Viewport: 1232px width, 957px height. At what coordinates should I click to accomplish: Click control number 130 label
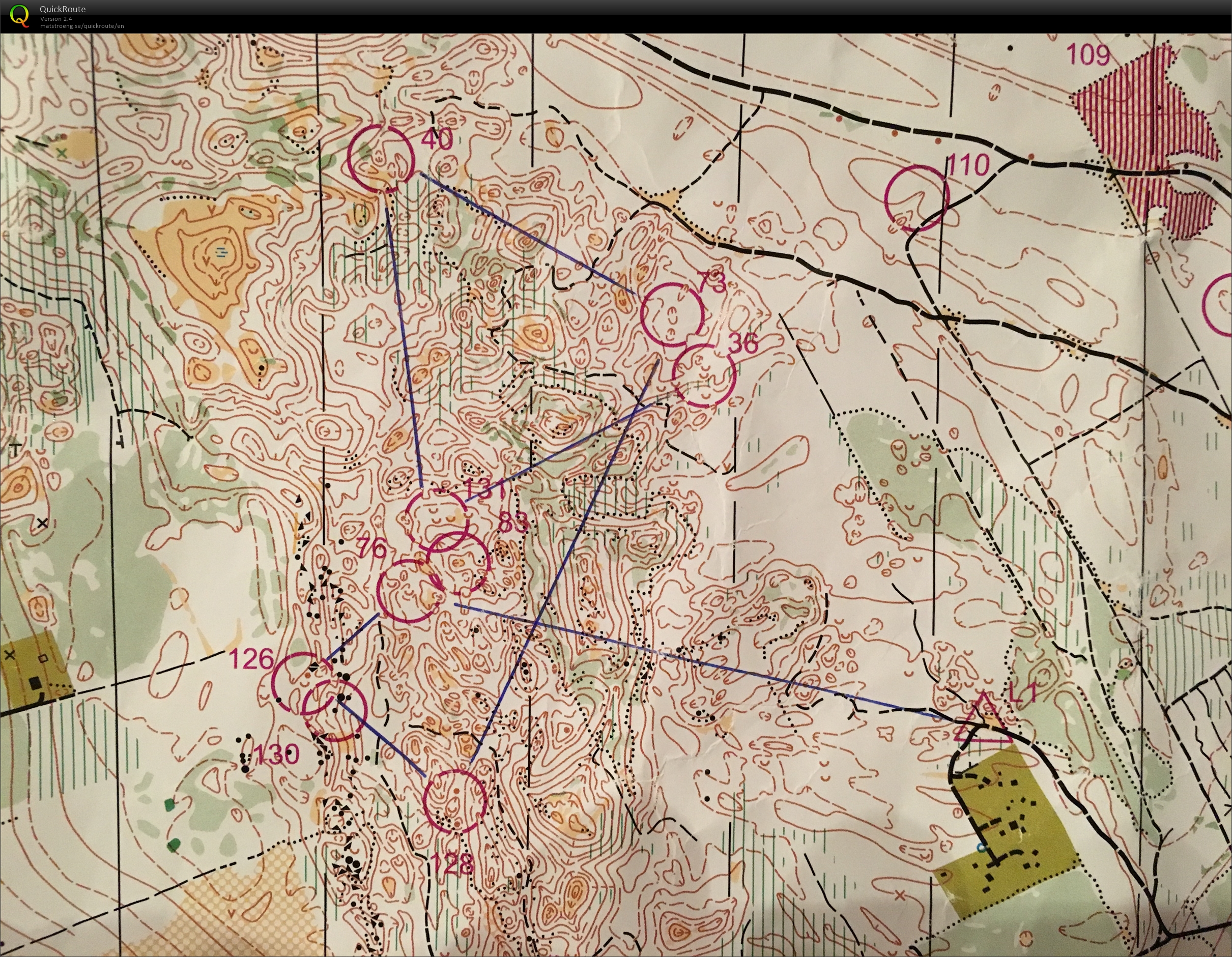tap(276, 754)
